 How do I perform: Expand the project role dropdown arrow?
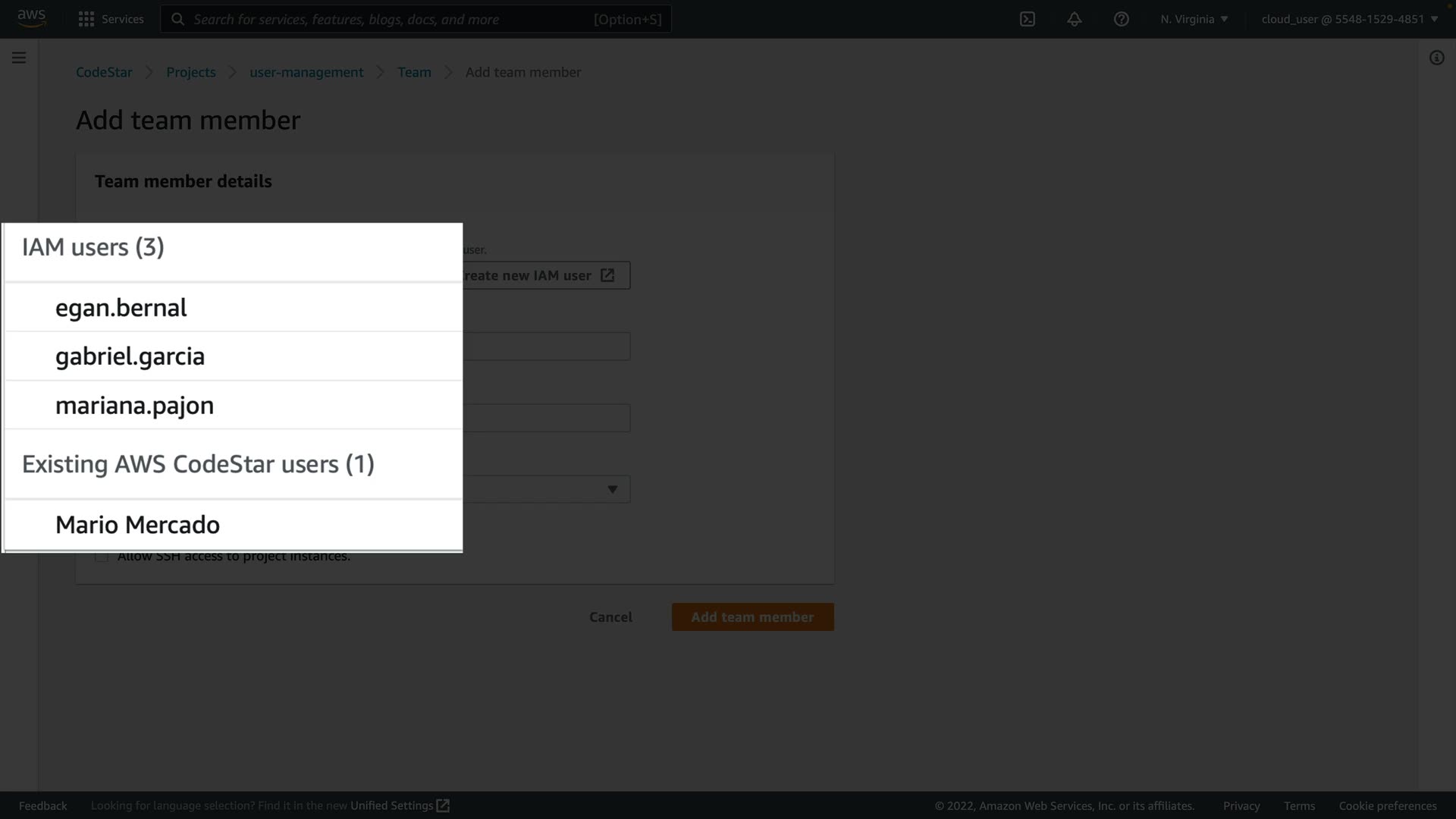[612, 489]
